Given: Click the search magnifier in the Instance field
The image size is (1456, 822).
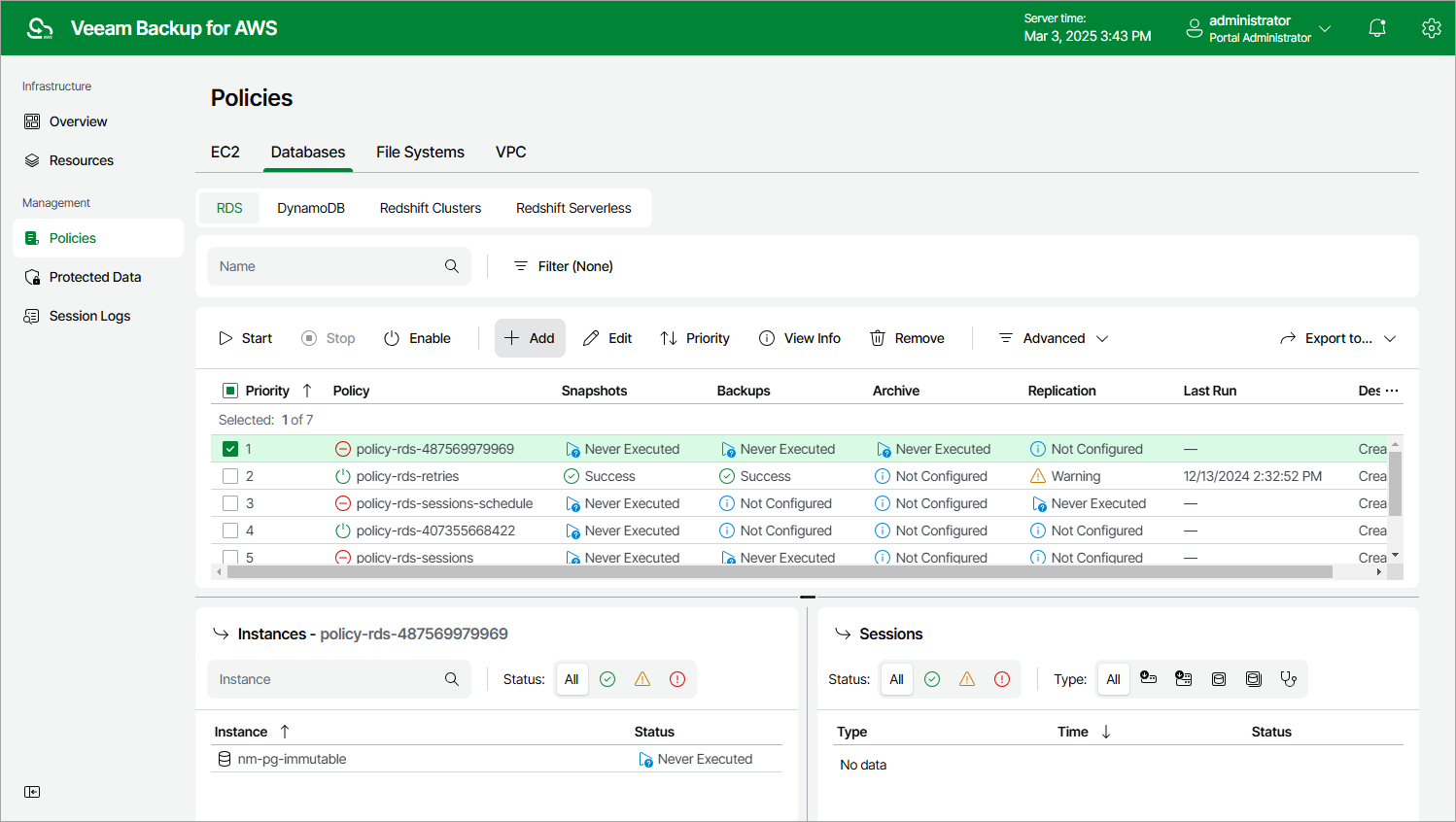Looking at the screenshot, I should tap(452, 679).
